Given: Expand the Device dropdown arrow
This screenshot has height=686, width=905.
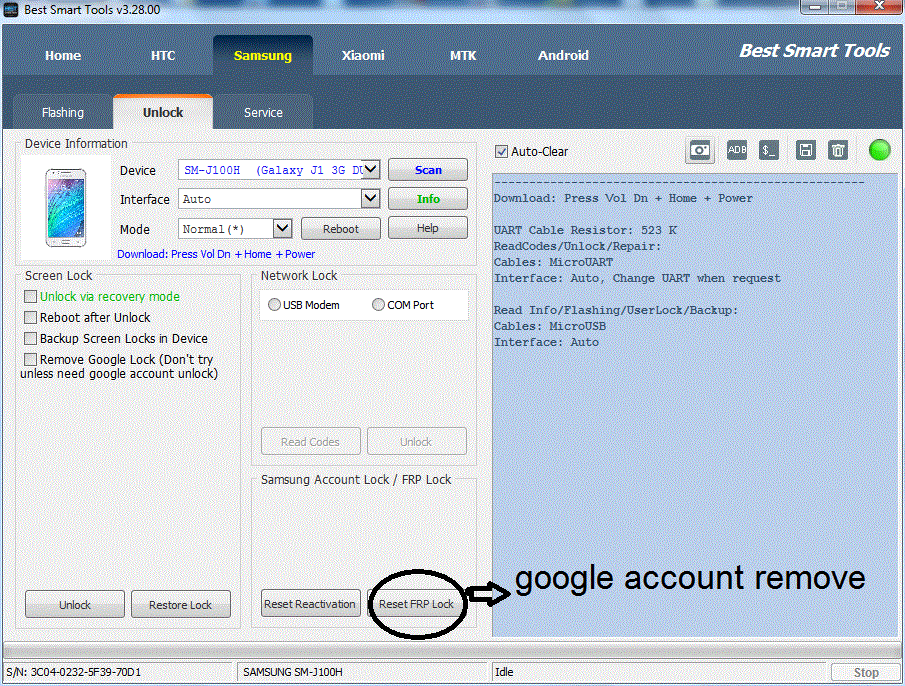Looking at the screenshot, I should (371, 170).
